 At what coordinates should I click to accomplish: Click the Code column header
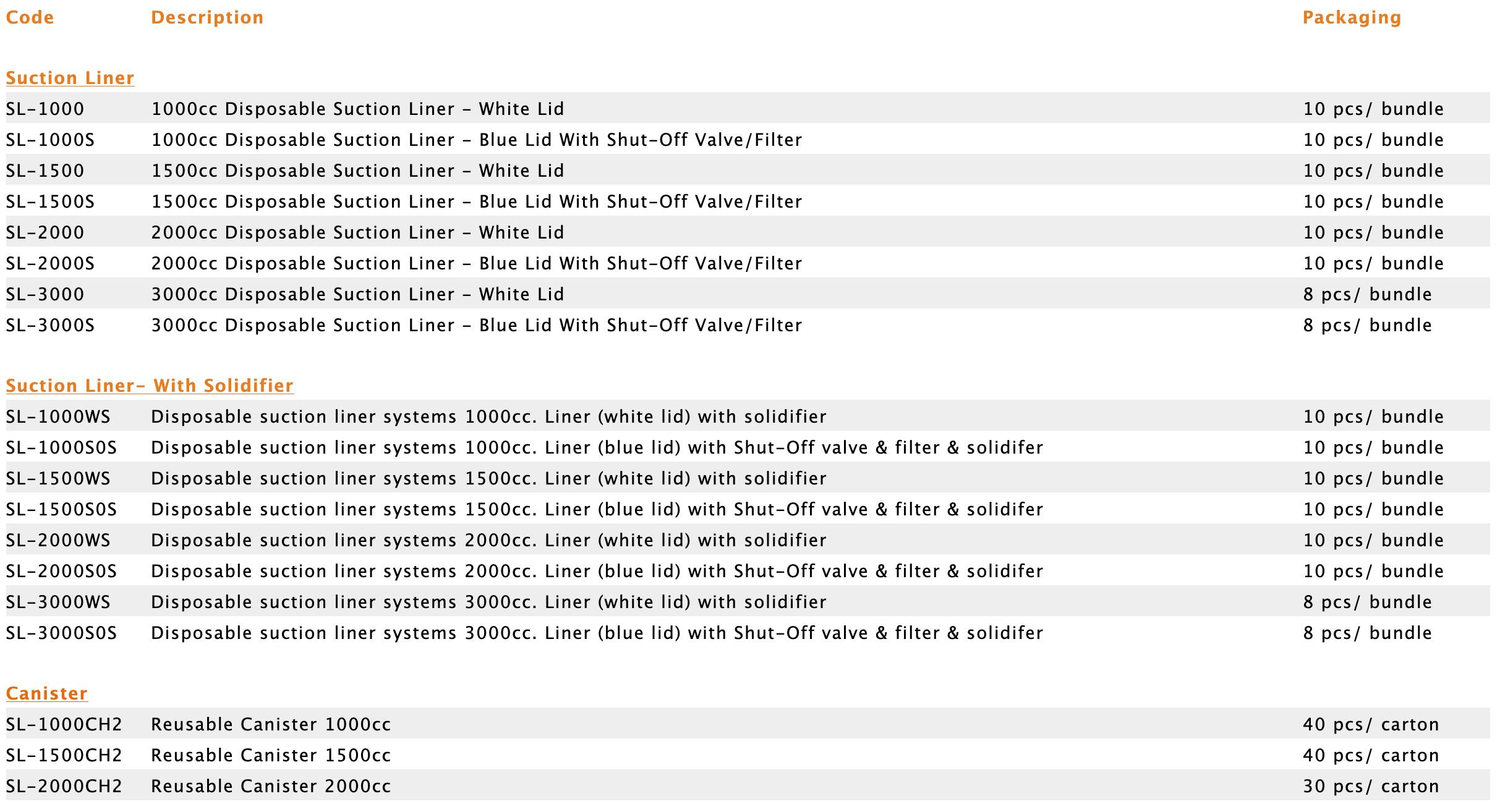click(x=30, y=18)
